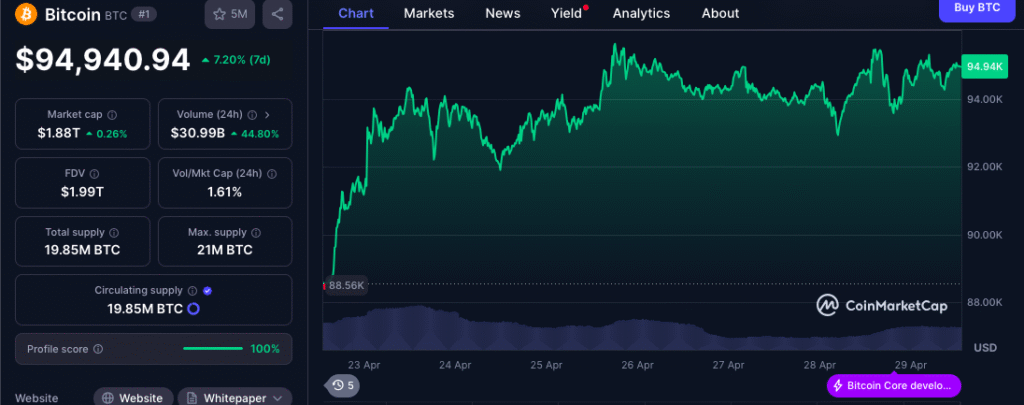This screenshot has height=405, width=1024.
Task: Click the chart history events button labeled 5
Action: click(343, 385)
